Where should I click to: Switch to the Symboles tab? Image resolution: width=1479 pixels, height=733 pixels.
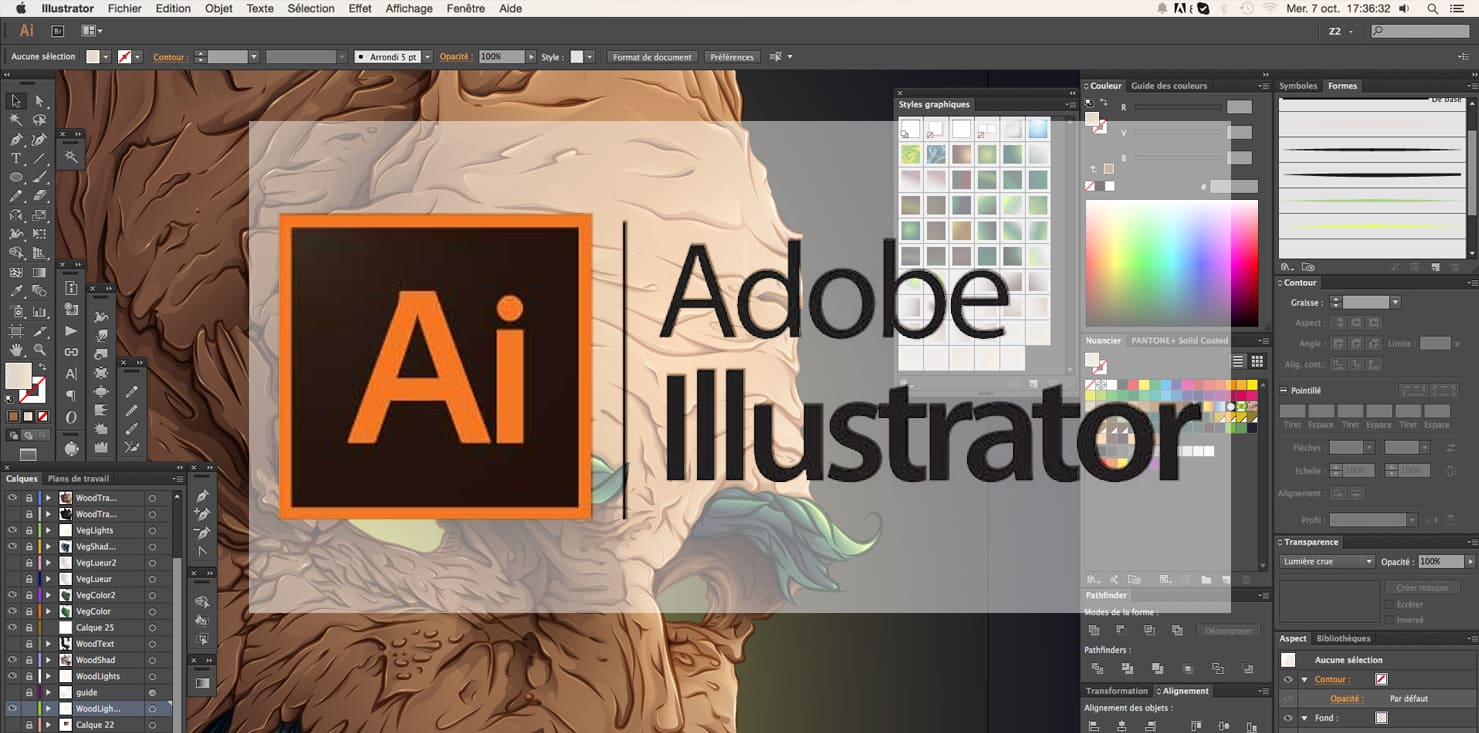coord(1298,86)
